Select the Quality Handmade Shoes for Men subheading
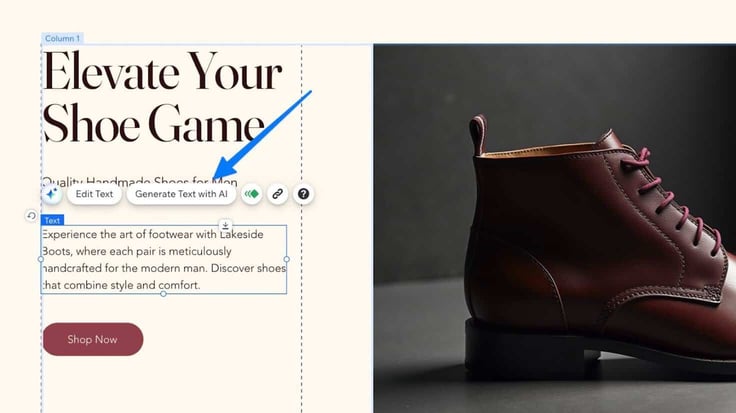The height and width of the screenshot is (413, 736). point(139,181)
